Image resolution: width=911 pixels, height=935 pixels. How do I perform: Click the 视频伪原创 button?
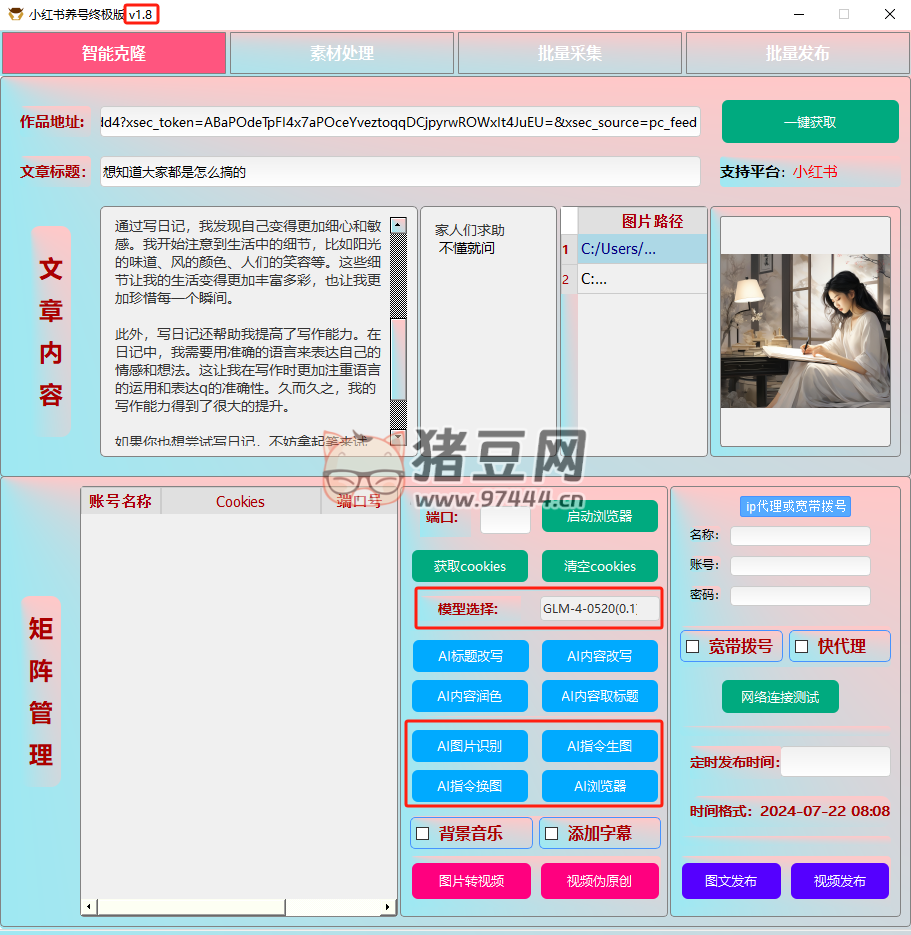pos(600,881)
